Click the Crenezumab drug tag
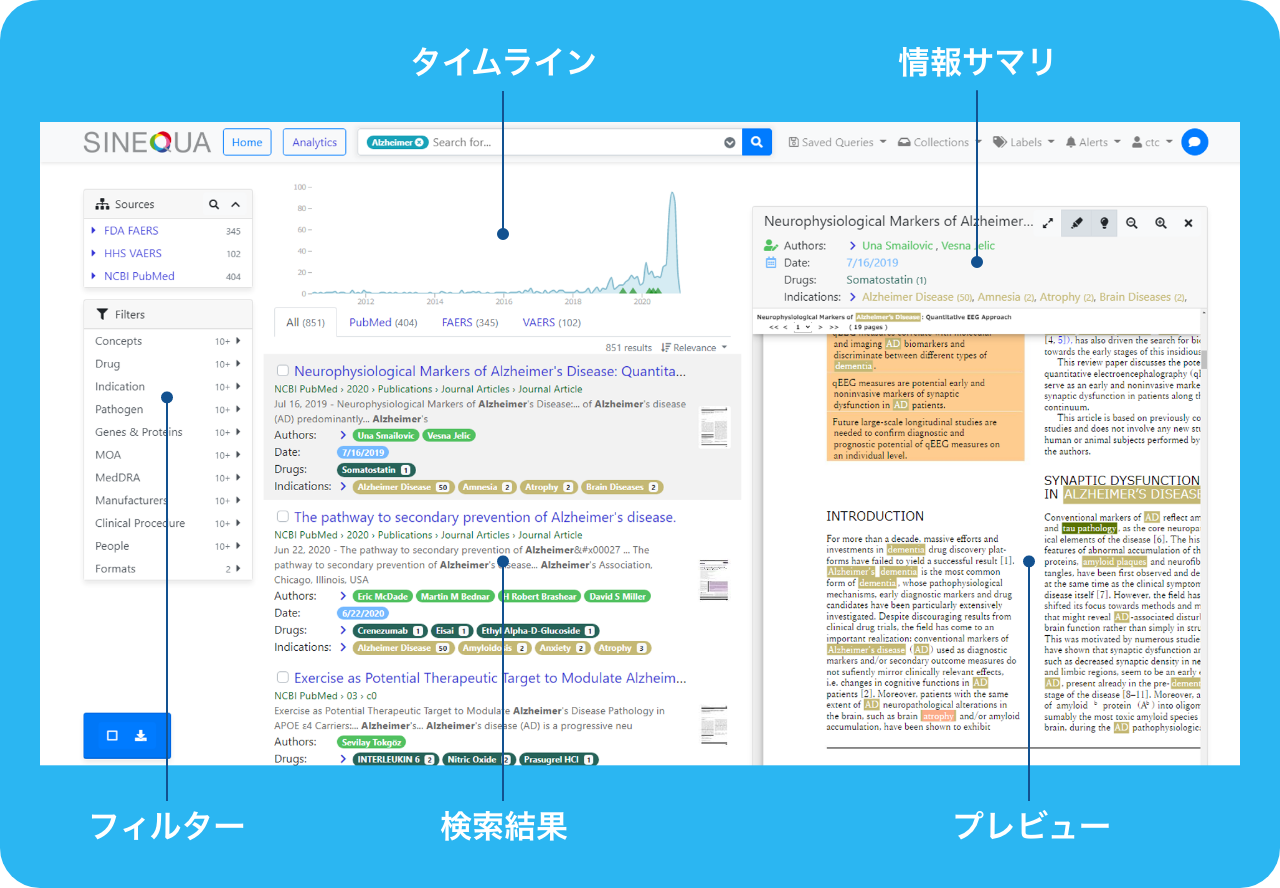 point(390,630)
